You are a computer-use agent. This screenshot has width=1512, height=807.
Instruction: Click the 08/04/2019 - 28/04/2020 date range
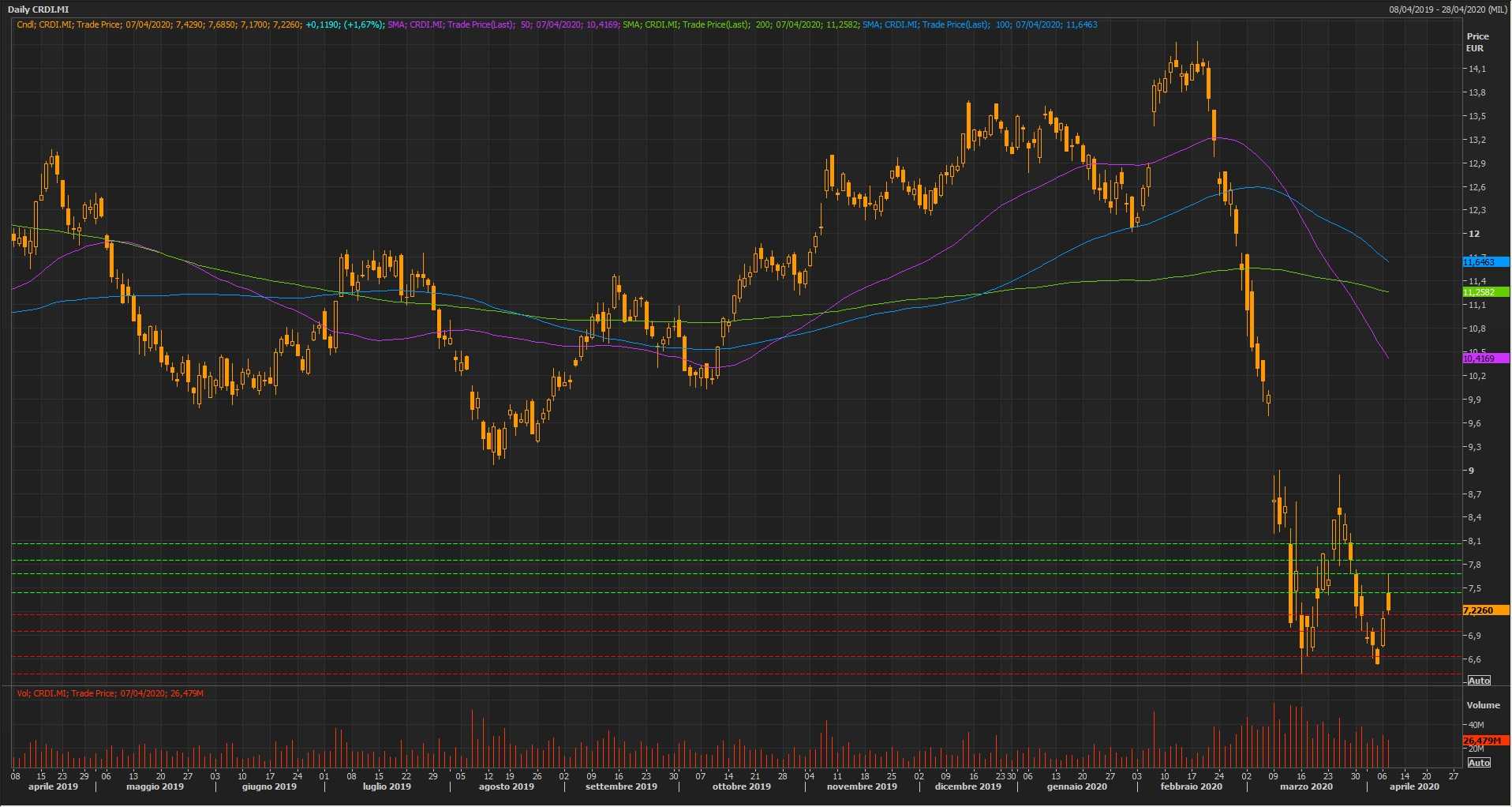click(x=1448, y=9)
